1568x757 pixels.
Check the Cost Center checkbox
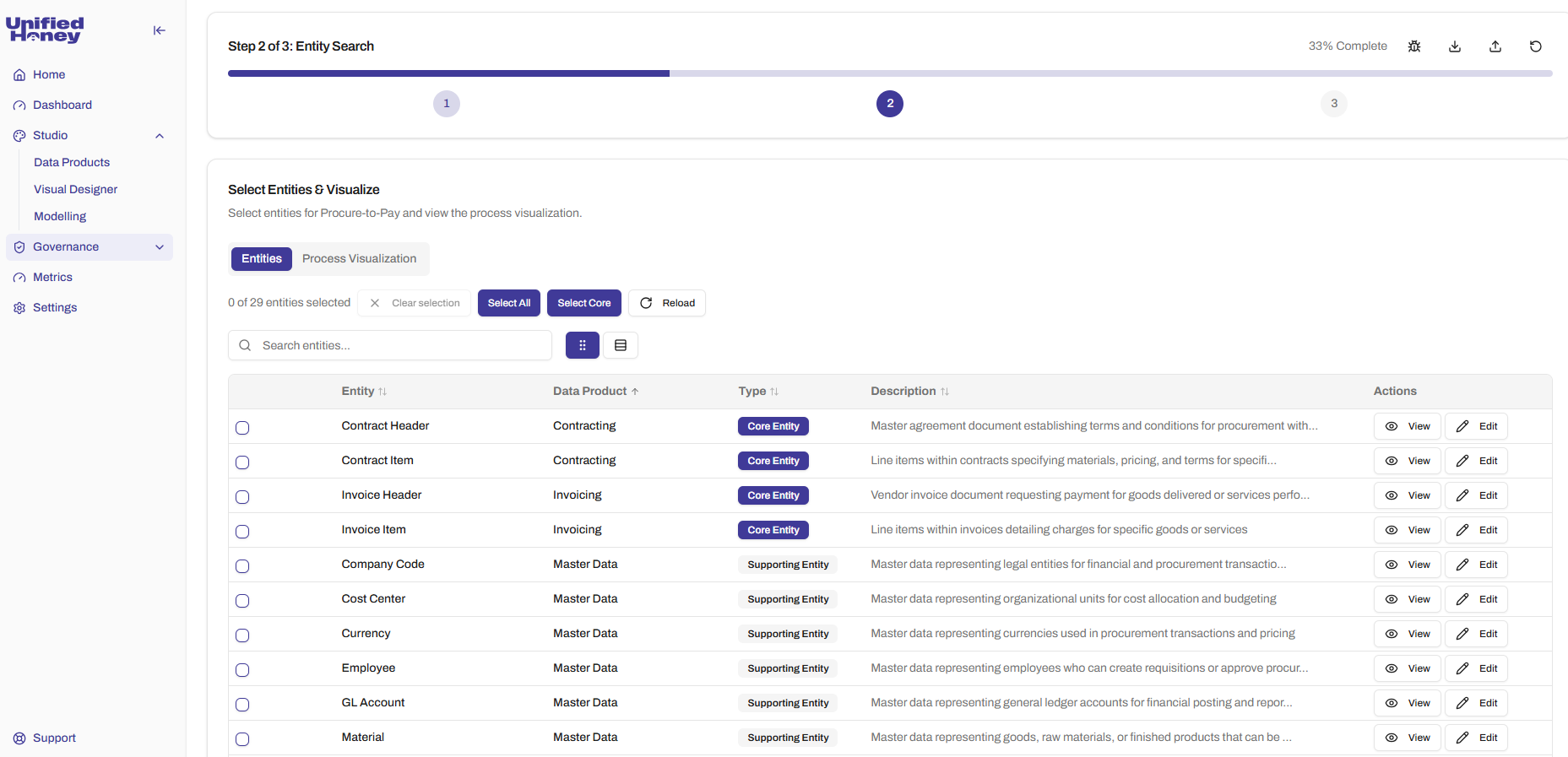coord(242,601)
